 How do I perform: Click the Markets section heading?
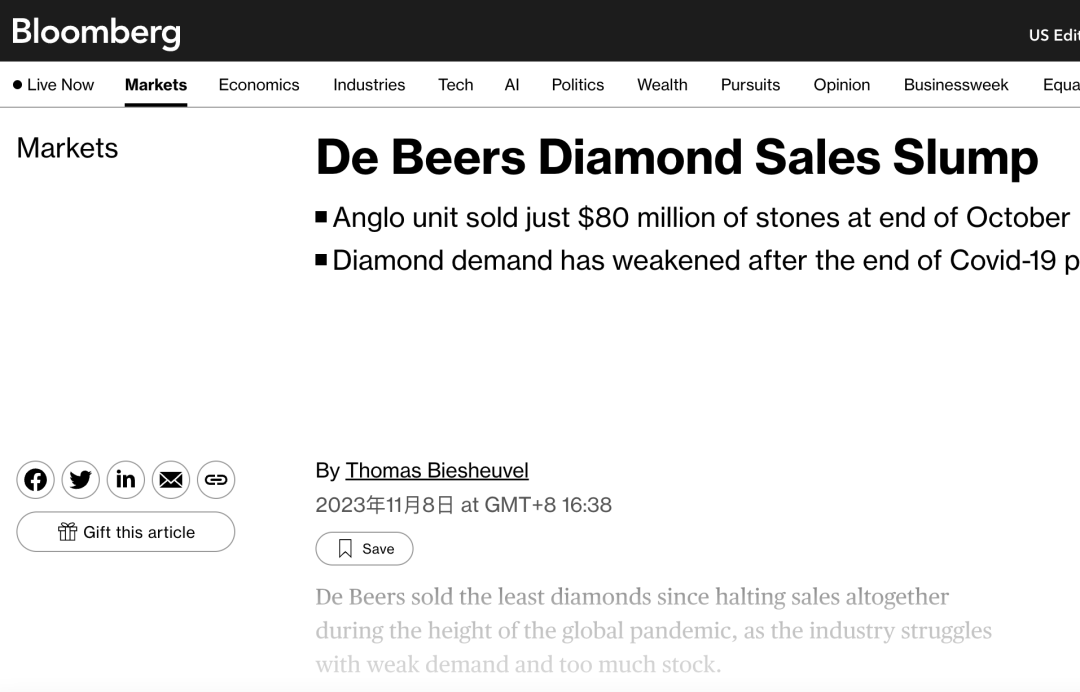click(x=68, y=148)
